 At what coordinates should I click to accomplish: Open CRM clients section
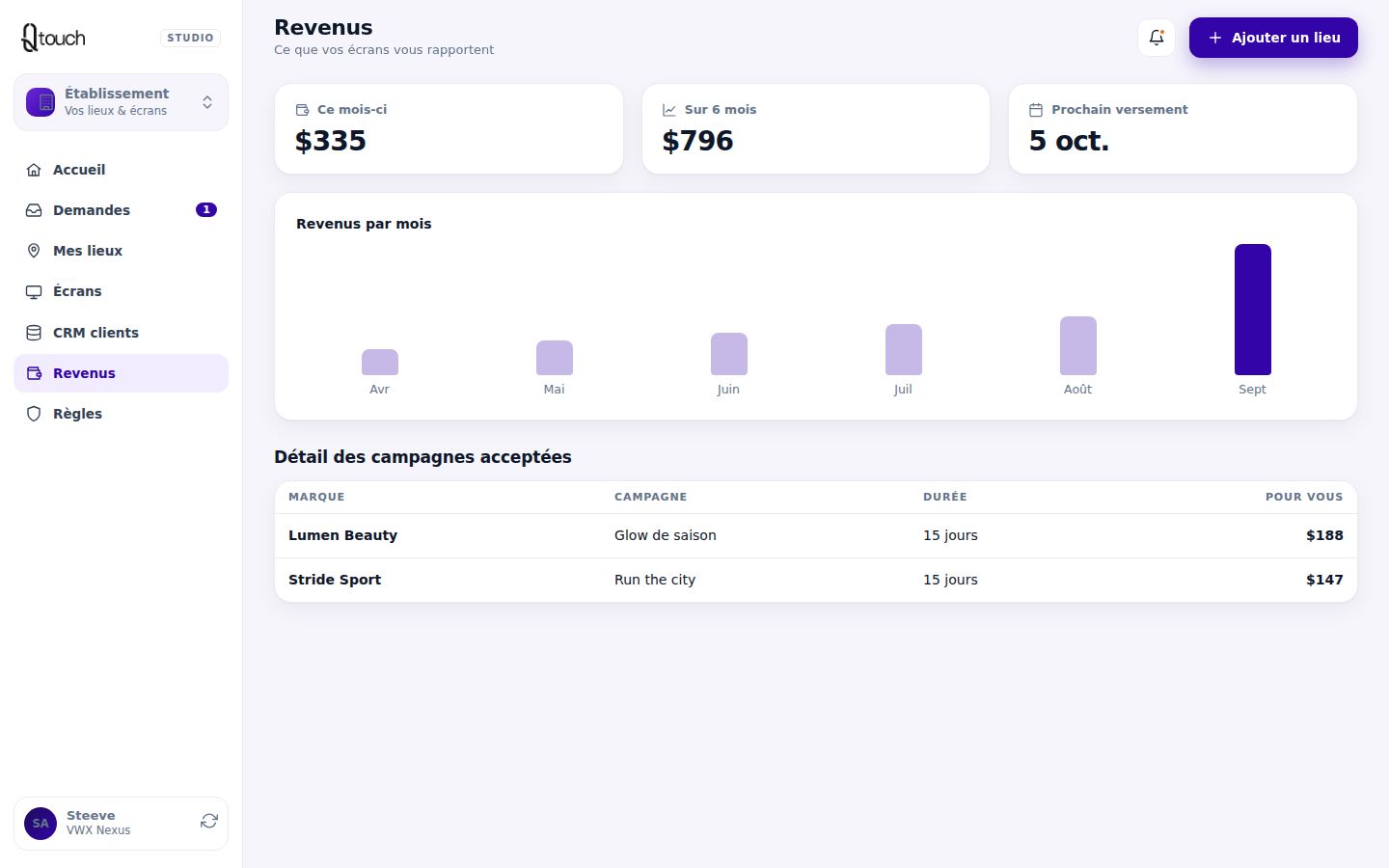click(x=121, y=333)
